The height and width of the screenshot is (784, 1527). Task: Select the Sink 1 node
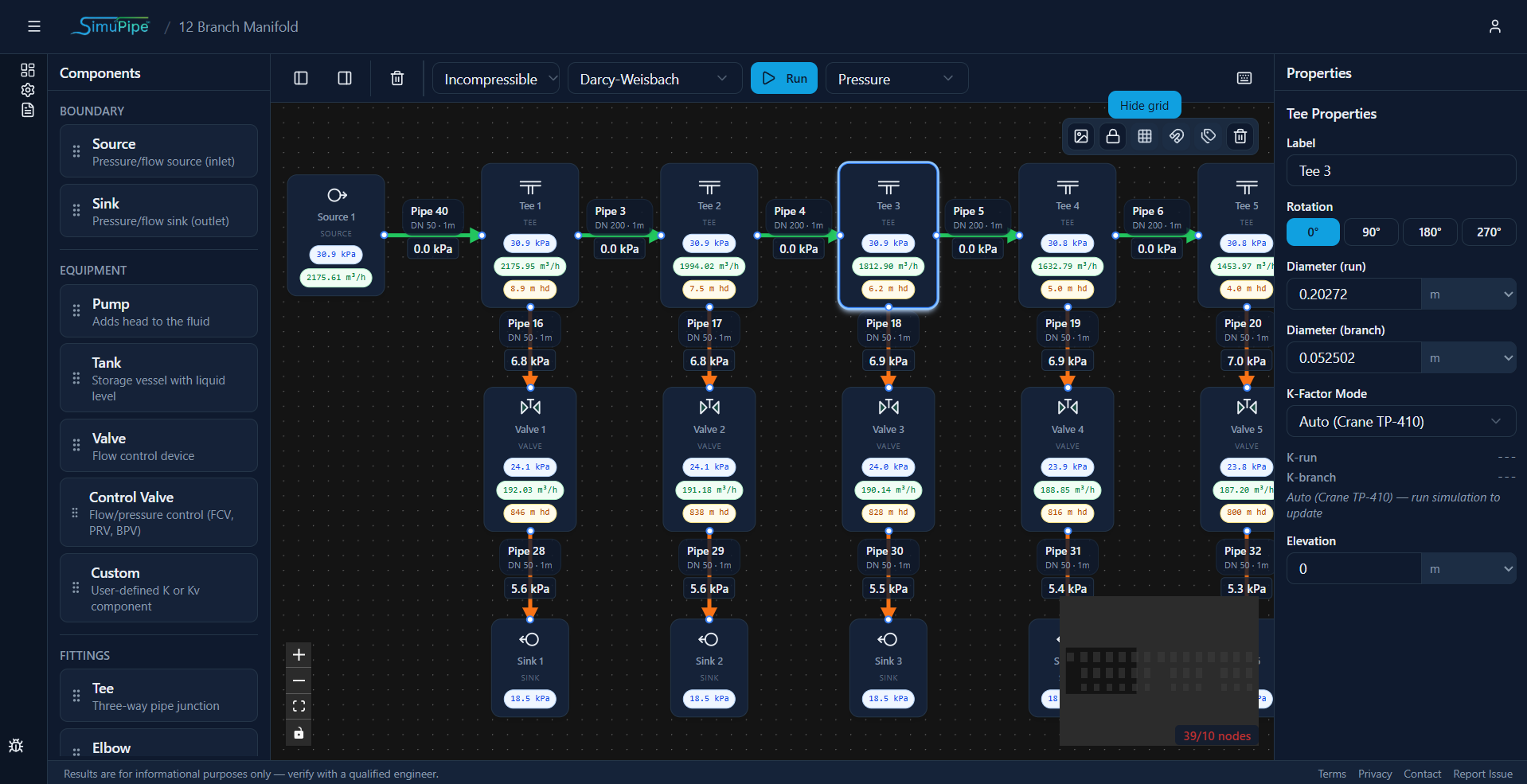pyautogui.click(x=530, y=668)
